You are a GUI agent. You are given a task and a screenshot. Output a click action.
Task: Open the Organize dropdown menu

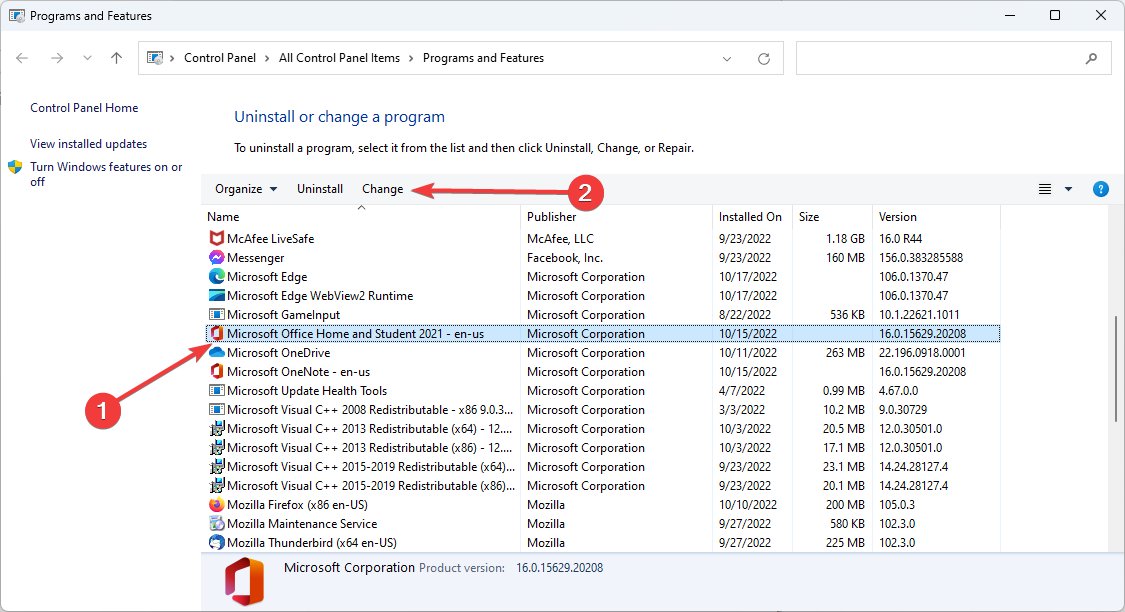click(x=245, y=188)
